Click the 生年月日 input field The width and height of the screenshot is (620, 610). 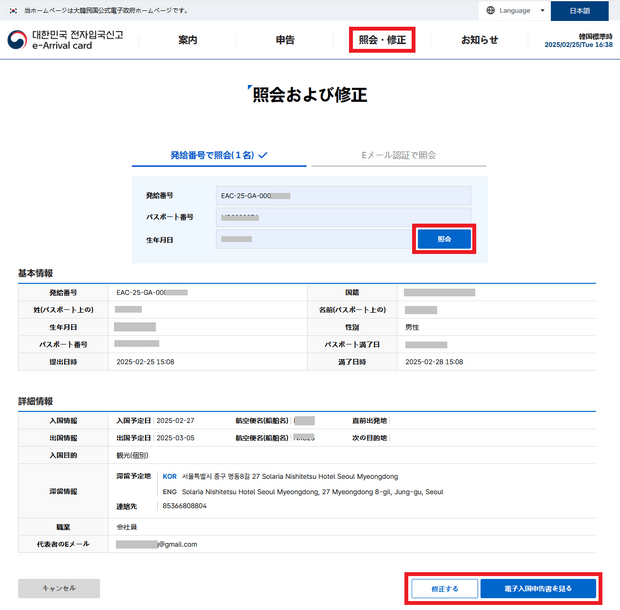(314, 239)
